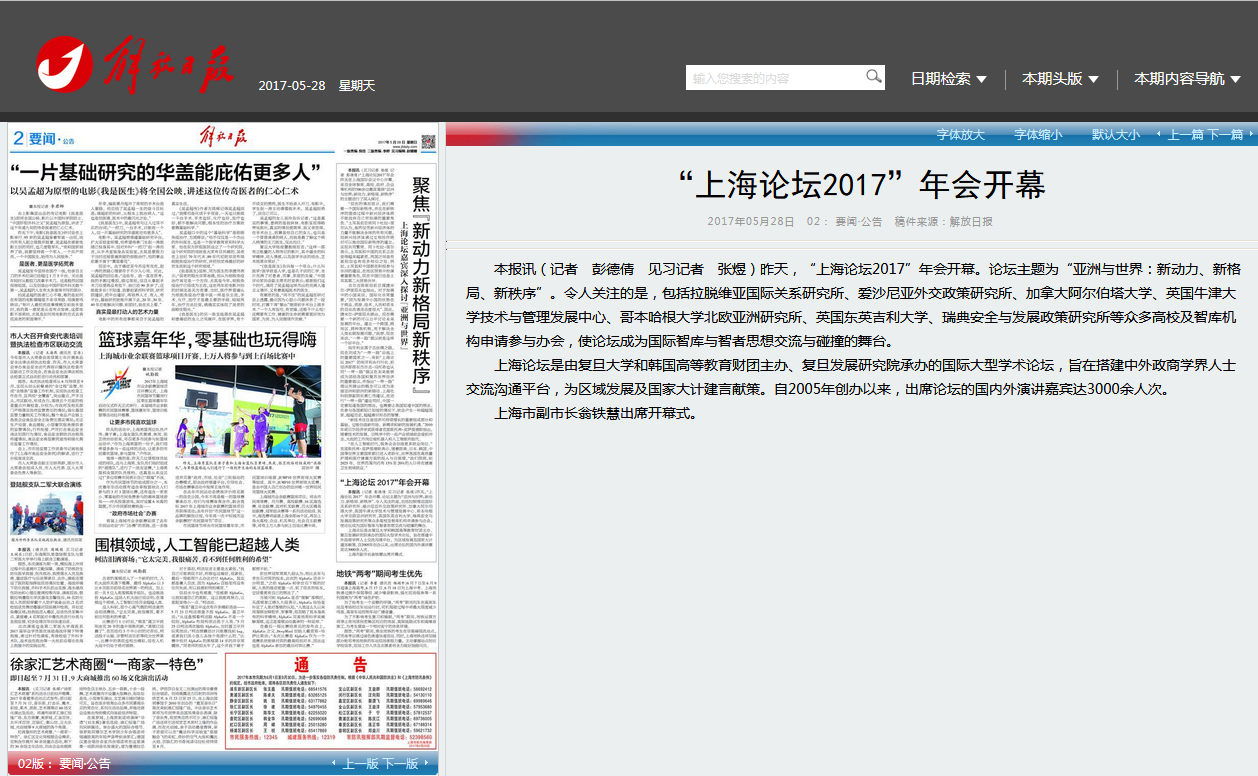The height and width of the screenshot is (776, 1258).
Task: Open the small "上海论坛2017"年会开幕 article on page
Action: coord(385,482)
